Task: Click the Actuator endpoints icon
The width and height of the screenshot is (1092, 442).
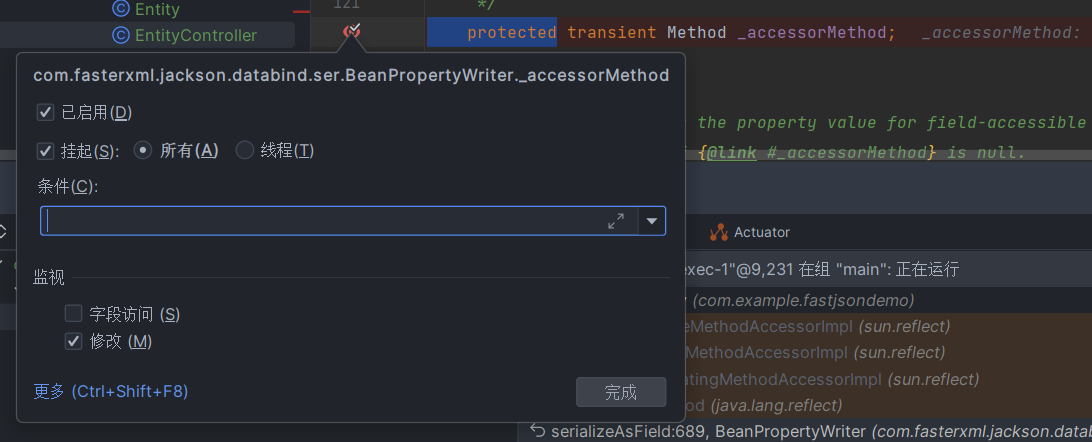Action: click(718, 232)
